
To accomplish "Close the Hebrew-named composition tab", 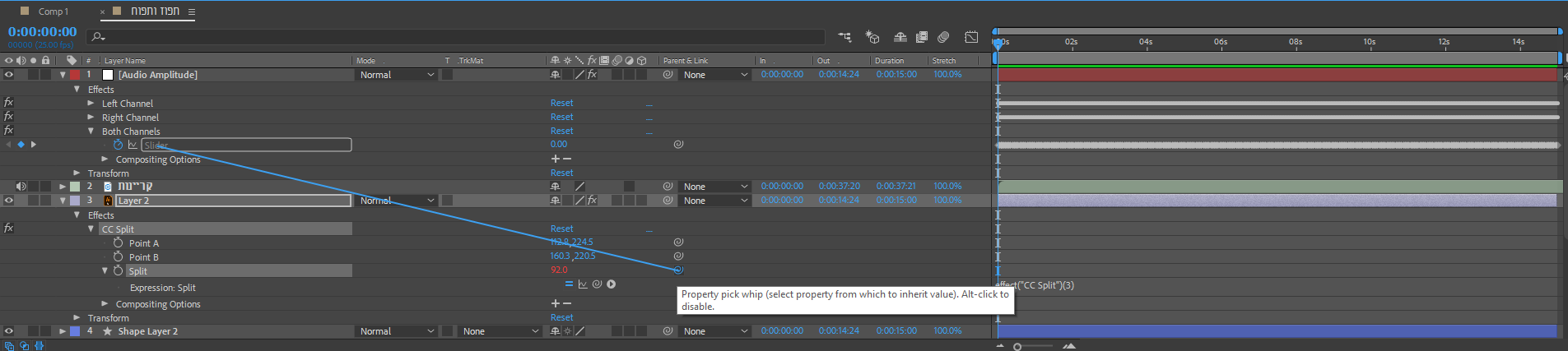I will click(x=103, y=12).
